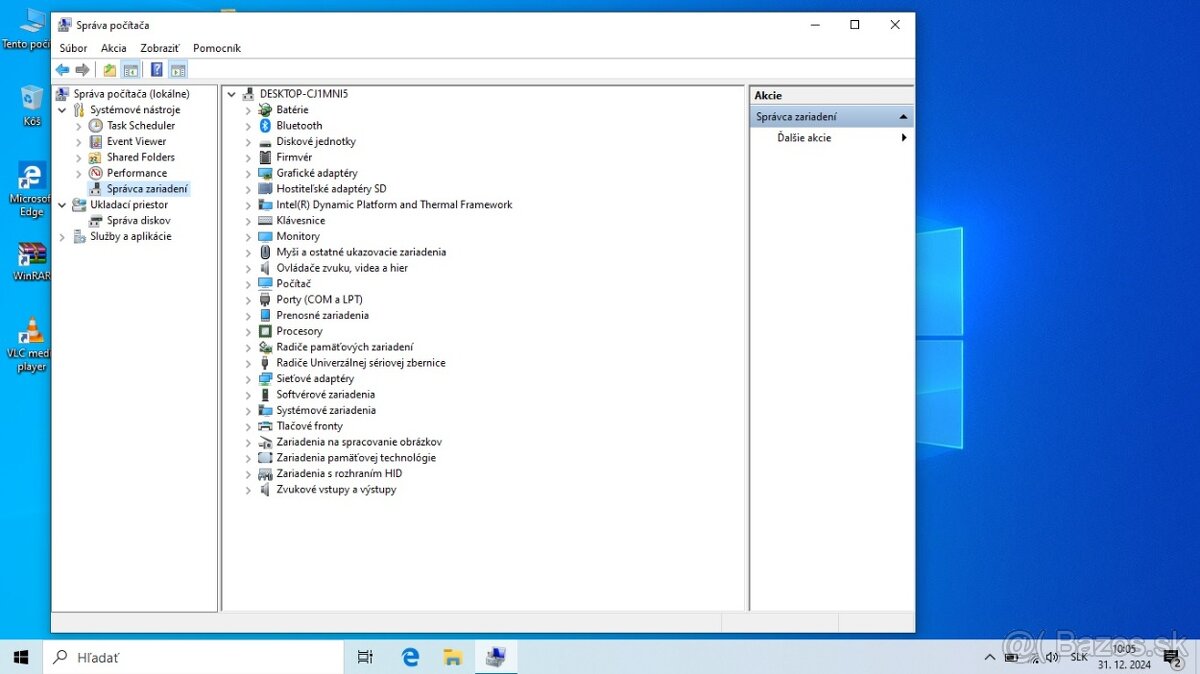This screenshot has width=1200, height=674.
Task: Open Help via the blue question mark icon
Action: 156,69
